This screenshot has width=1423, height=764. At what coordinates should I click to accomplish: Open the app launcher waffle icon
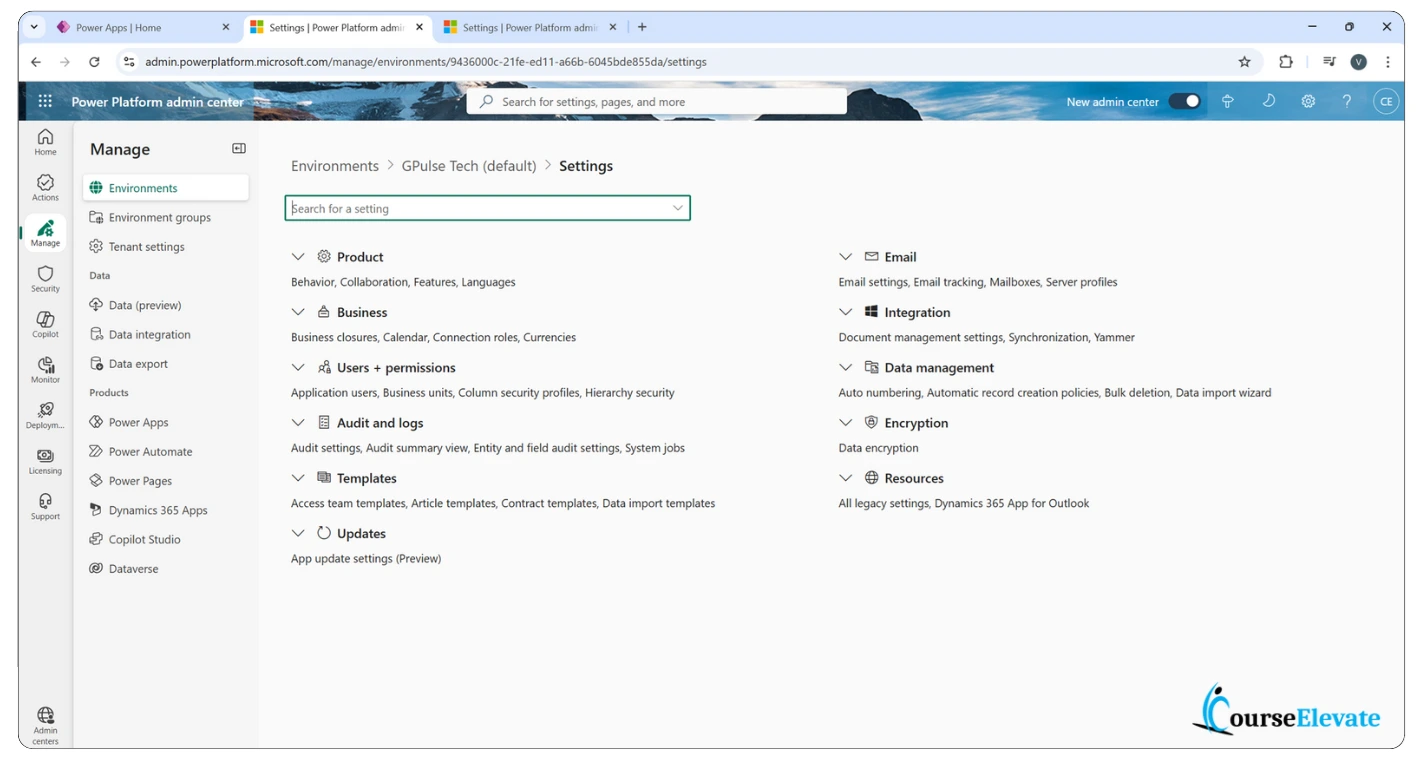45,101
